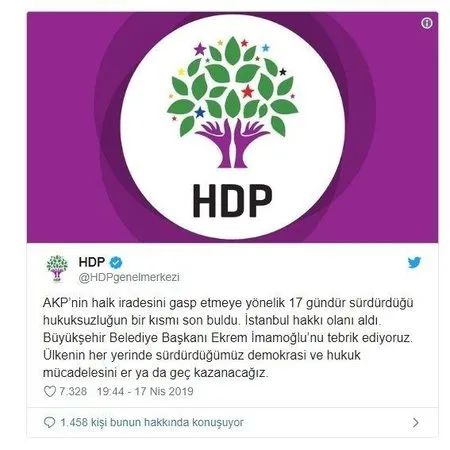Open the 19:44 - 17 Nis 2019 timestamp

(145, 391)
